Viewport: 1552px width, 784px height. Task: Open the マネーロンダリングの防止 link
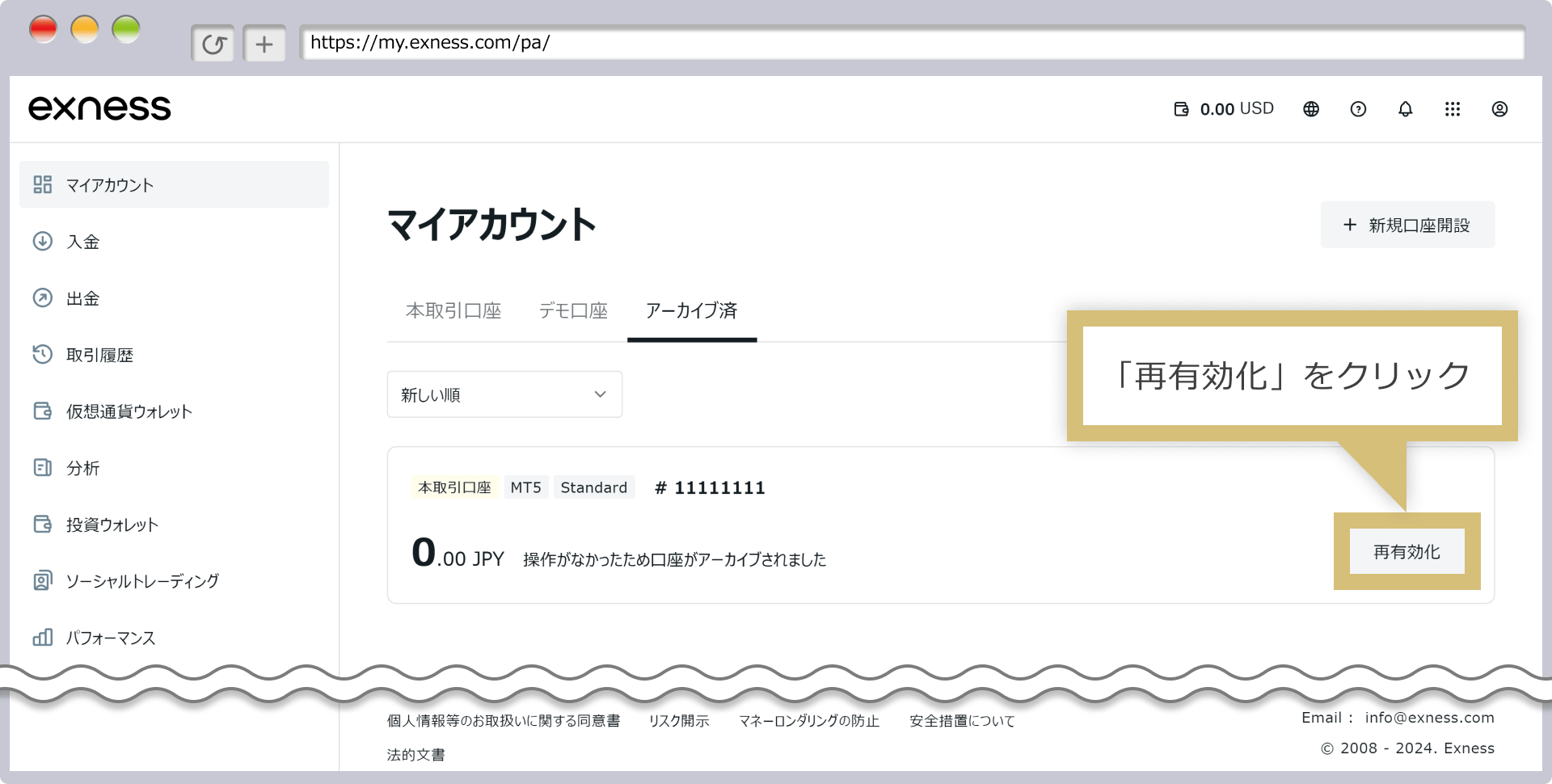pyautogui.click(x=809, y=721)
